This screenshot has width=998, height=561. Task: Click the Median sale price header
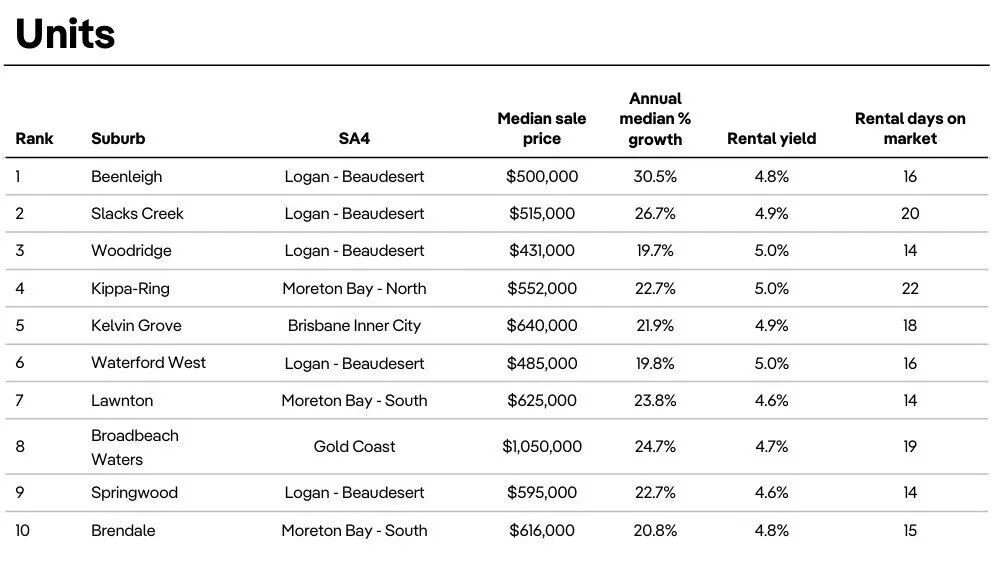(542, 129)
